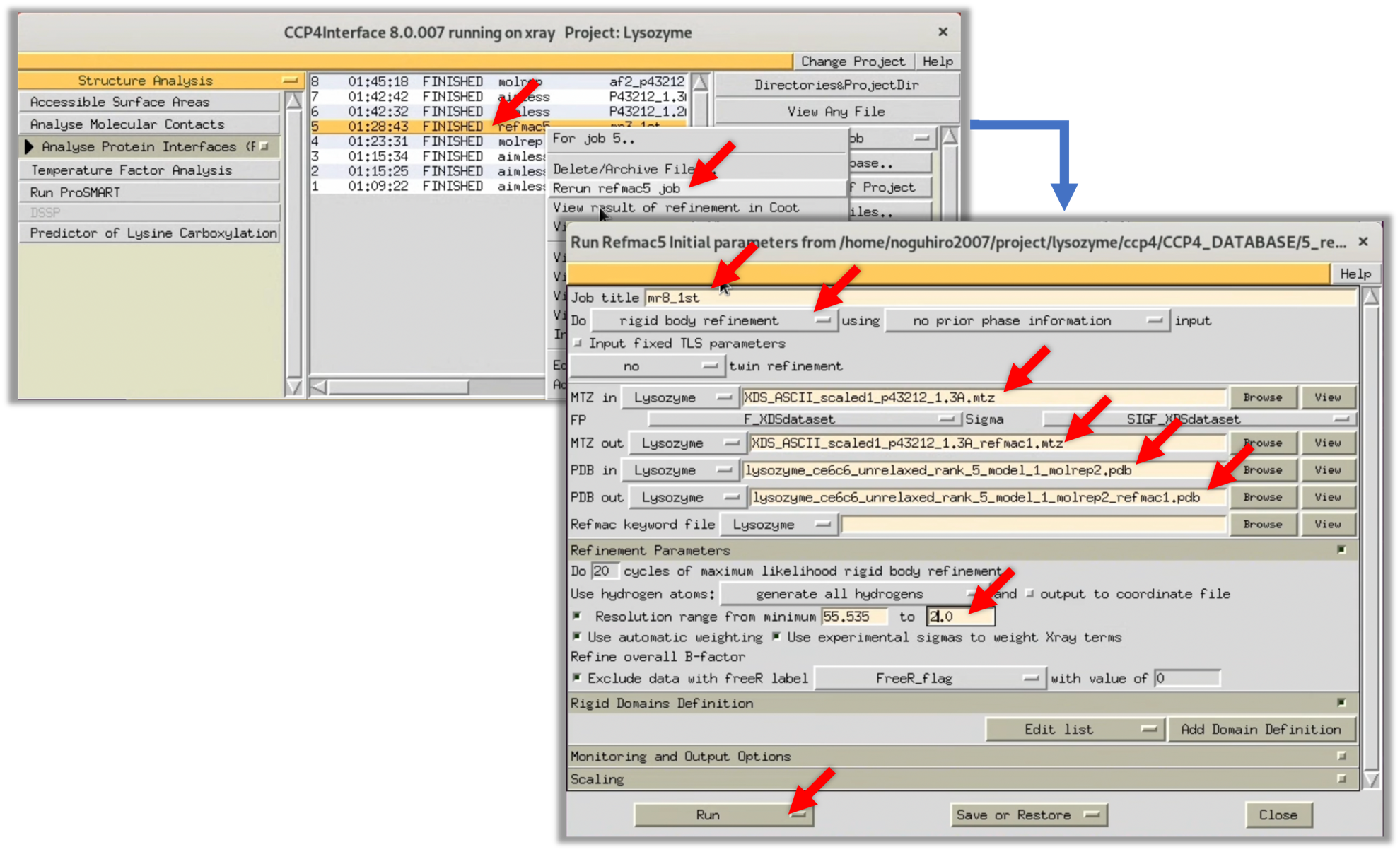1400x852 pixels.
Task: Expand Monitoring and Output Options section
Action: (x=1341, y=756)
